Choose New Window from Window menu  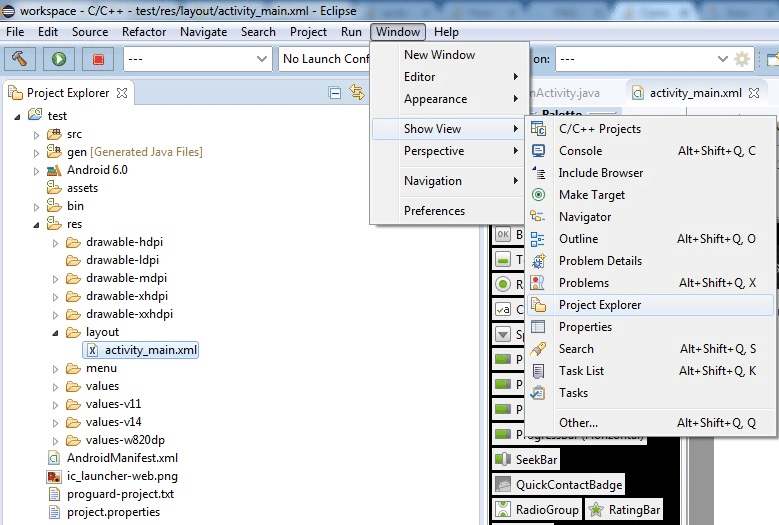[450, 55]
